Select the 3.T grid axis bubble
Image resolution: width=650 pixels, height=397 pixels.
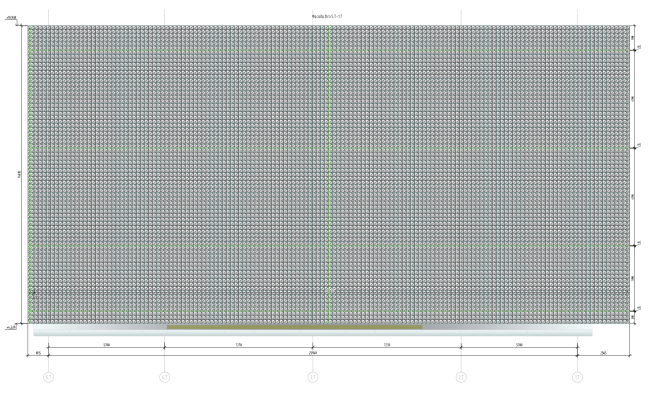pos(313,377)
